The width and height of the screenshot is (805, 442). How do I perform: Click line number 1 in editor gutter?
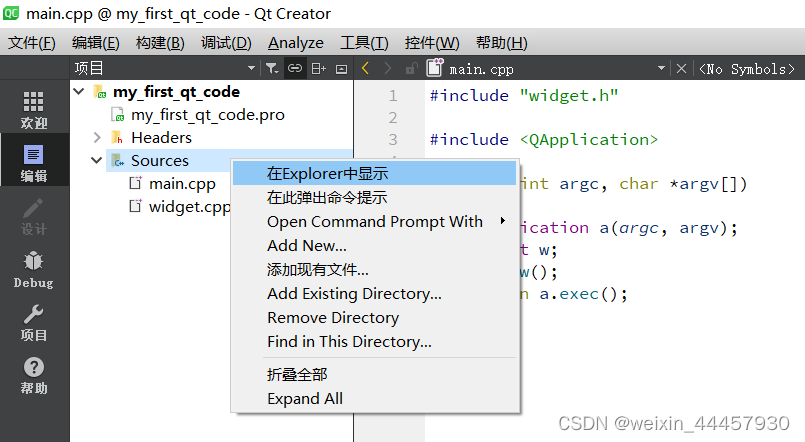[393, 95]
